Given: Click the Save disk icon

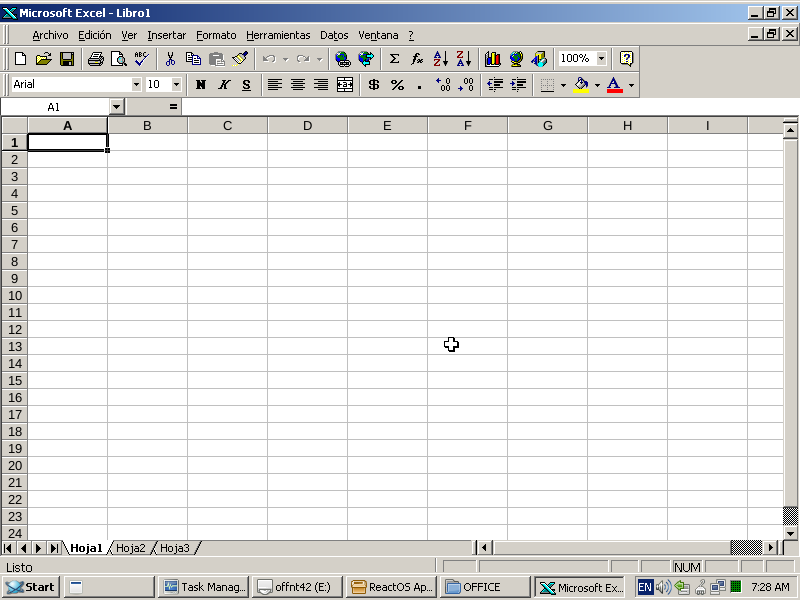Looking at the screenshot, I should pos(67,59).
